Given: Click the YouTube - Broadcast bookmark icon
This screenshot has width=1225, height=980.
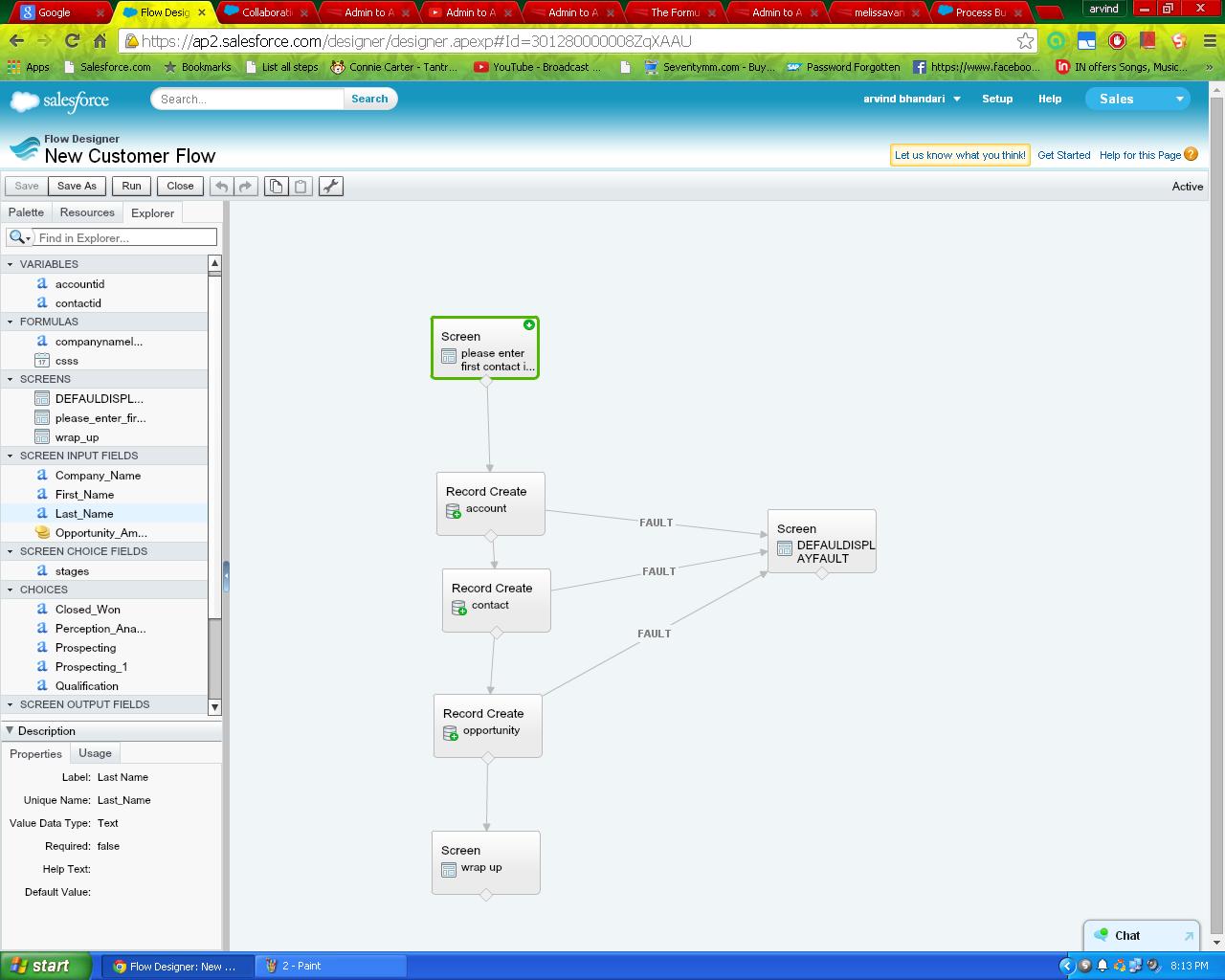Looking at the screenshot, I should tap(480, 67).
